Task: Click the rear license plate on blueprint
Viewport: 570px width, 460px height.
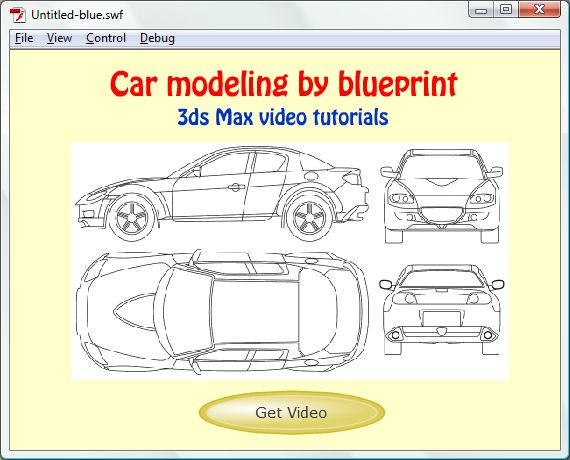Action: [441, 319]
